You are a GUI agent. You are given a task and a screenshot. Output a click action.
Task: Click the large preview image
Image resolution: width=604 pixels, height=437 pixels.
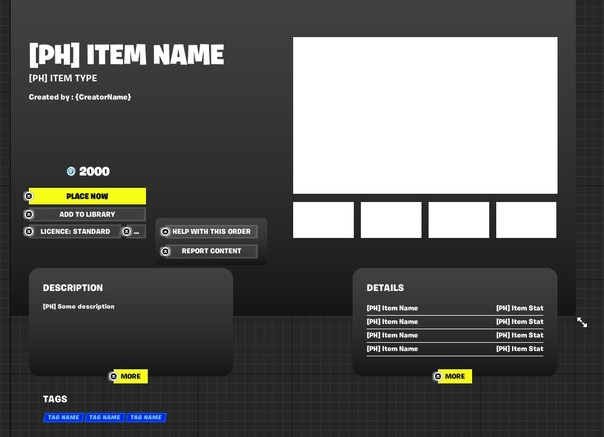[425, 115]
